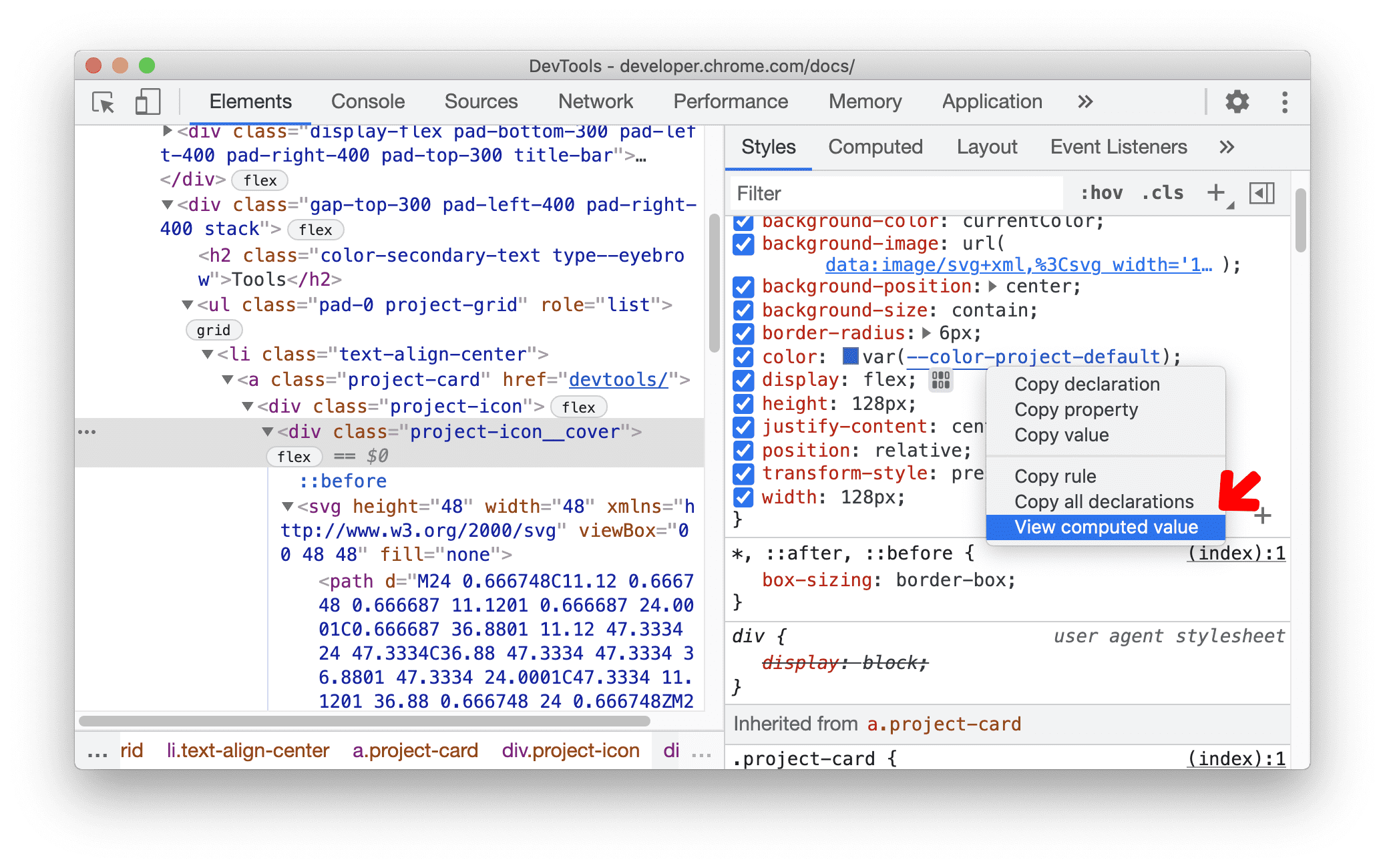This screenshot has width=1385, height=868.
Task: Switch to the Computed tab
Action: 876,148
